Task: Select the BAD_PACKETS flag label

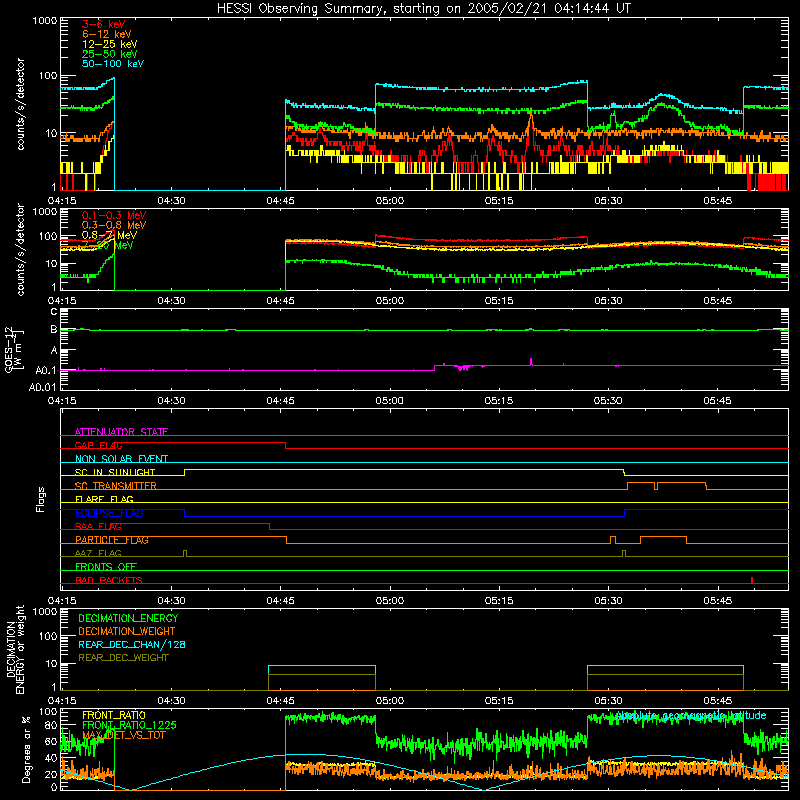Action: pyautogui.click(x=109, y=580)
